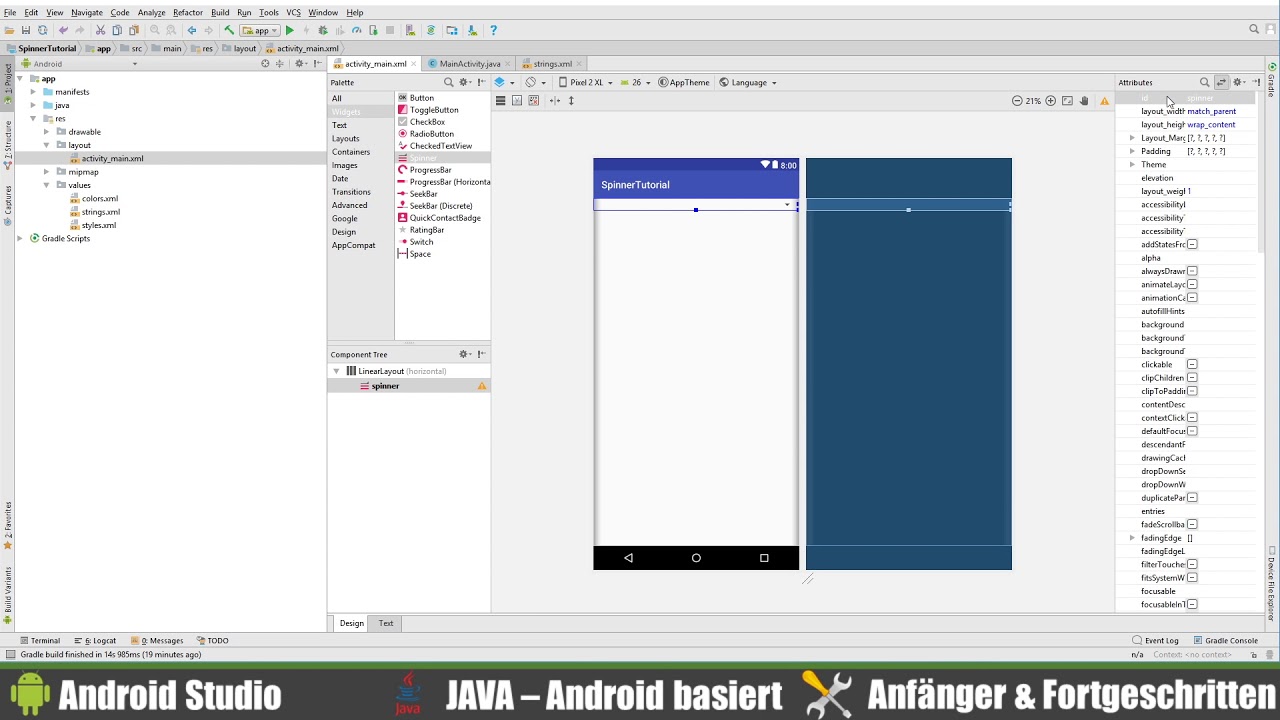The image size is (1280, 720).
Task: Toggle the clipChildren attribute checkbox
Action: coord(1192,378)
